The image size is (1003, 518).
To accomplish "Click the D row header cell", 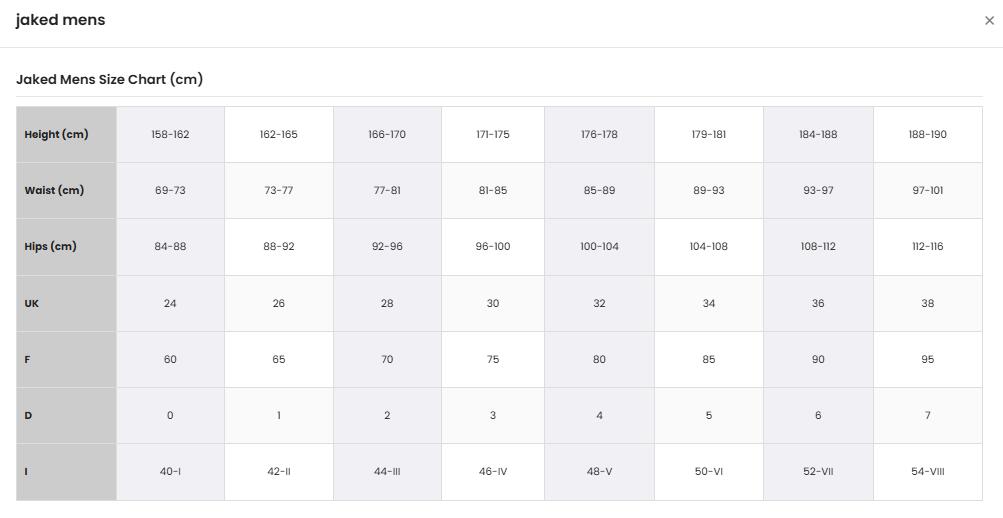I will [67, 416].
